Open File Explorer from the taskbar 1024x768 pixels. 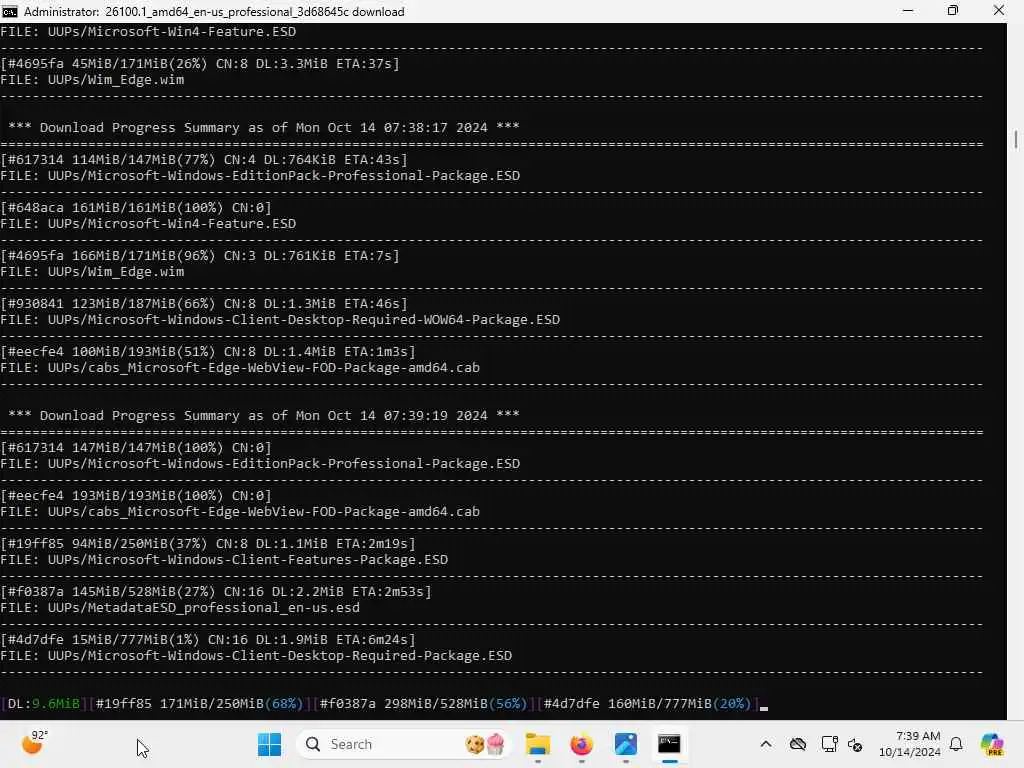tap(537, 744)
